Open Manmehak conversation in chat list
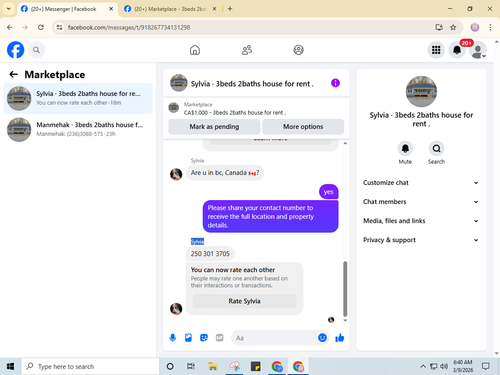Screen dimensions: 500x375 [78, 129]
